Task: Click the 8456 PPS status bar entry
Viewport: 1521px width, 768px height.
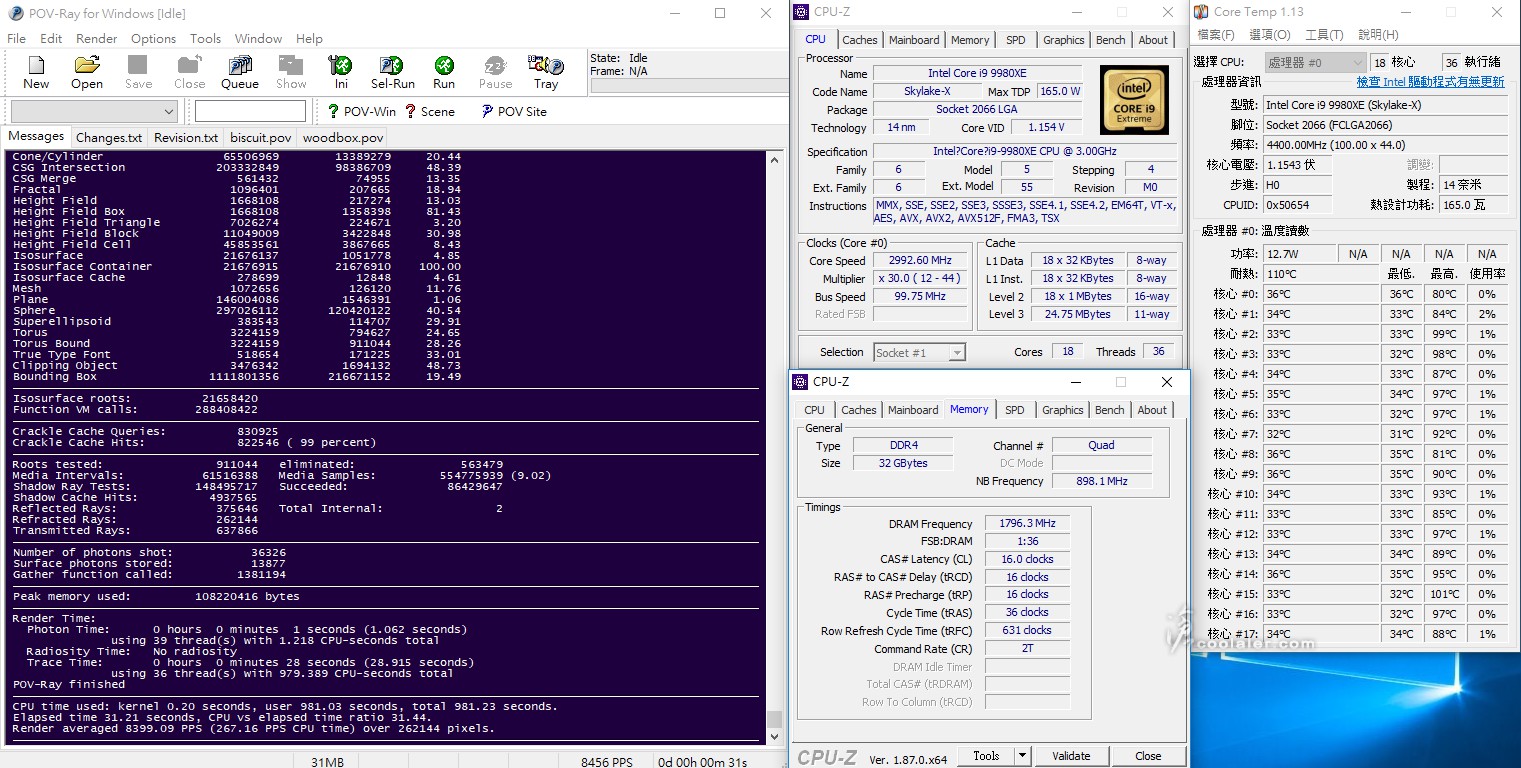Action: 608,762
